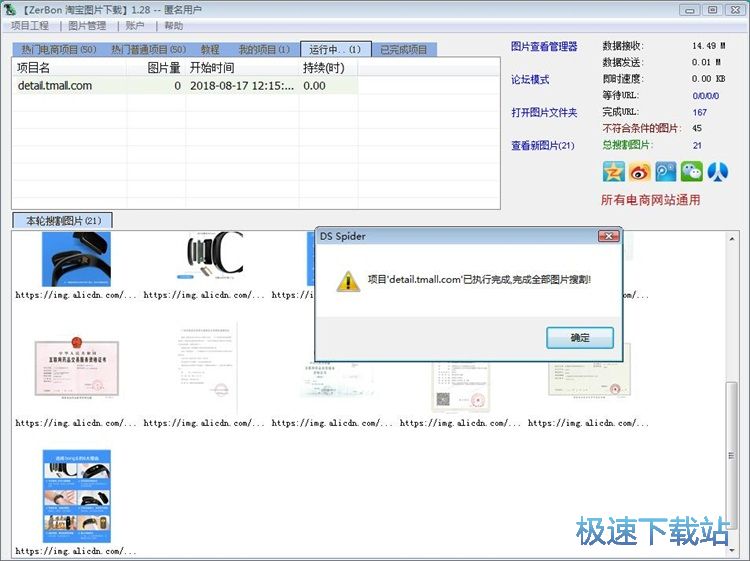750x561 pixels.
Task: Switch to 已完成项目 tab
Action: tap(404, 50)
